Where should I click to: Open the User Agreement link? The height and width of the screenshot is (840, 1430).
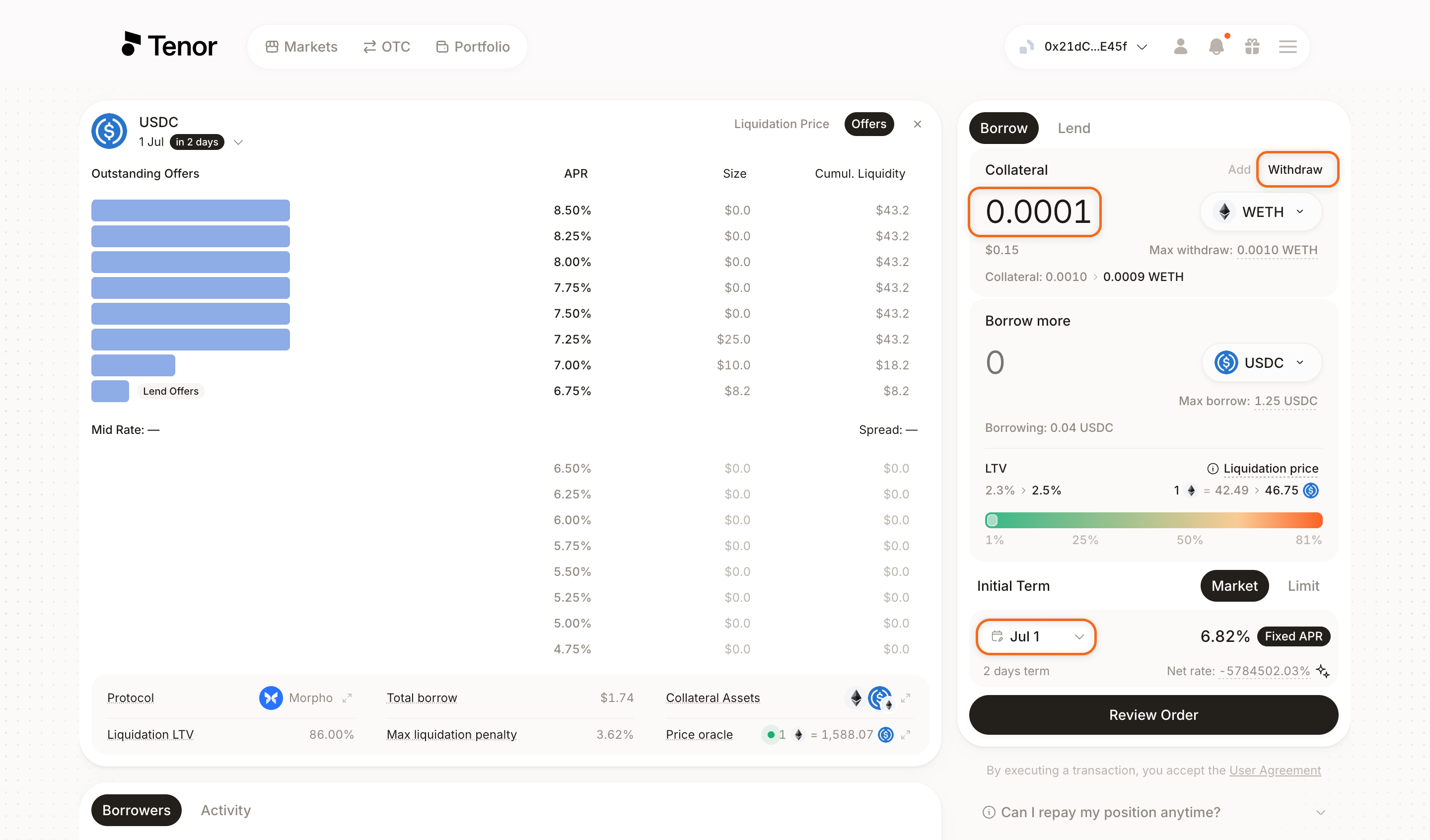[x=1275, y=770]
